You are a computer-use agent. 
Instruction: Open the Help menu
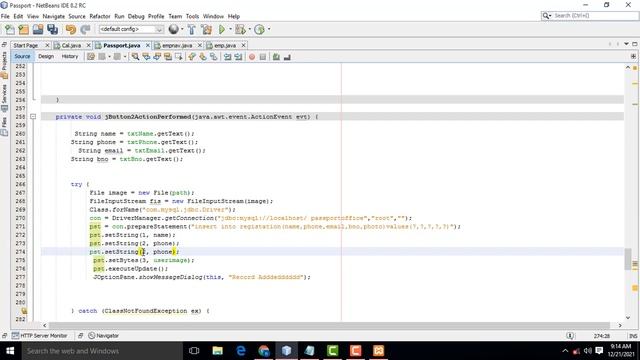point(234,16)
